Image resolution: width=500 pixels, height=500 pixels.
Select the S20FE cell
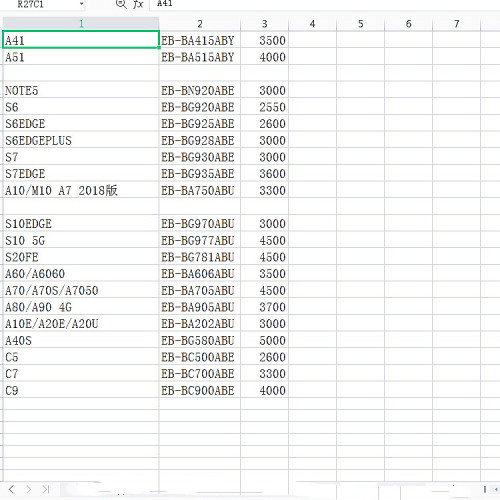[81, 257]
